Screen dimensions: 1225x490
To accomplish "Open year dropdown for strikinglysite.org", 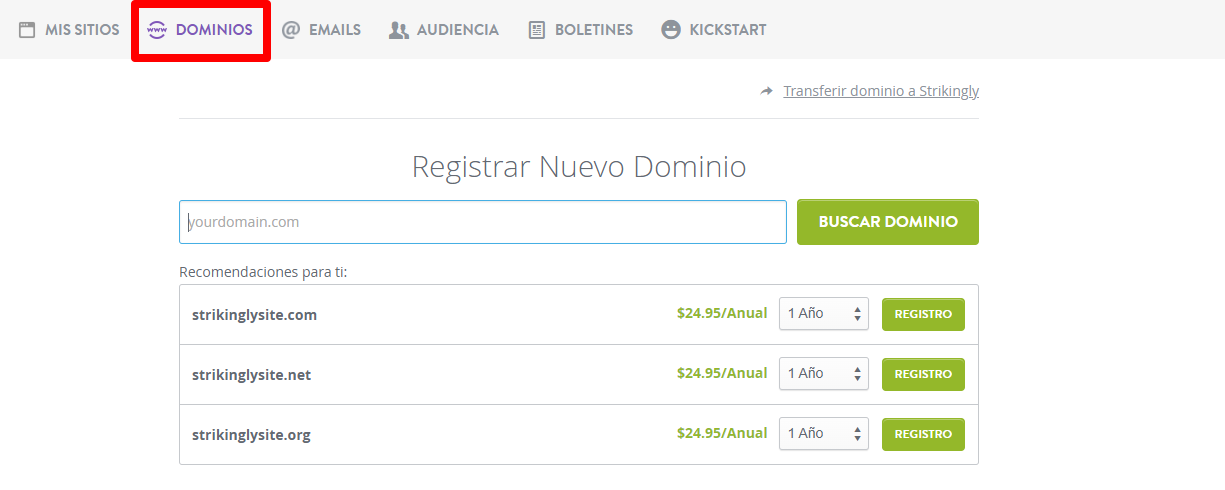I will tap(824, 434).
